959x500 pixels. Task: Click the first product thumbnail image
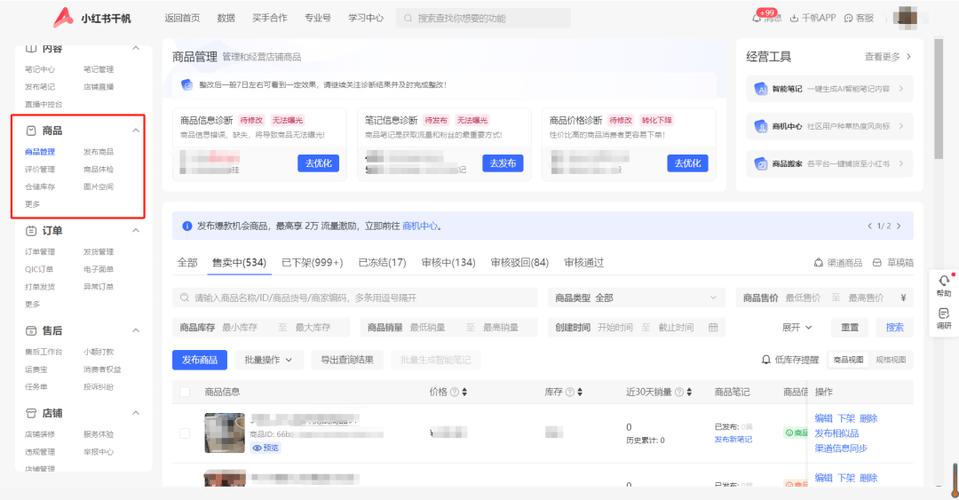224,433
